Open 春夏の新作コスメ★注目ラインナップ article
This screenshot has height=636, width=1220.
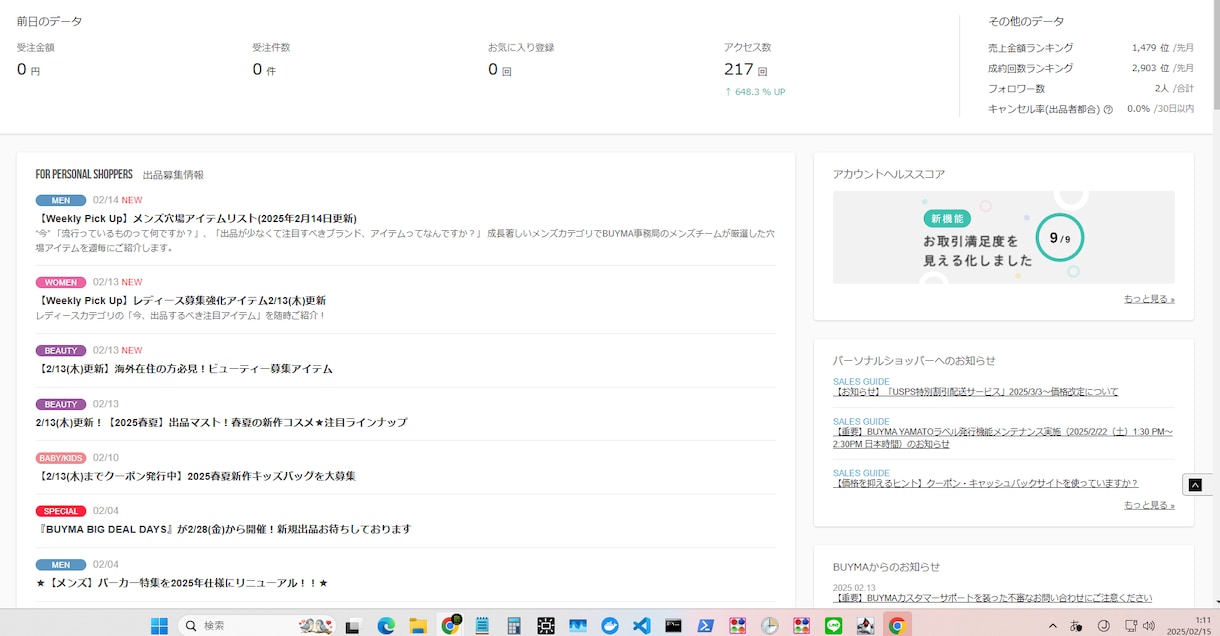(221, 423)
